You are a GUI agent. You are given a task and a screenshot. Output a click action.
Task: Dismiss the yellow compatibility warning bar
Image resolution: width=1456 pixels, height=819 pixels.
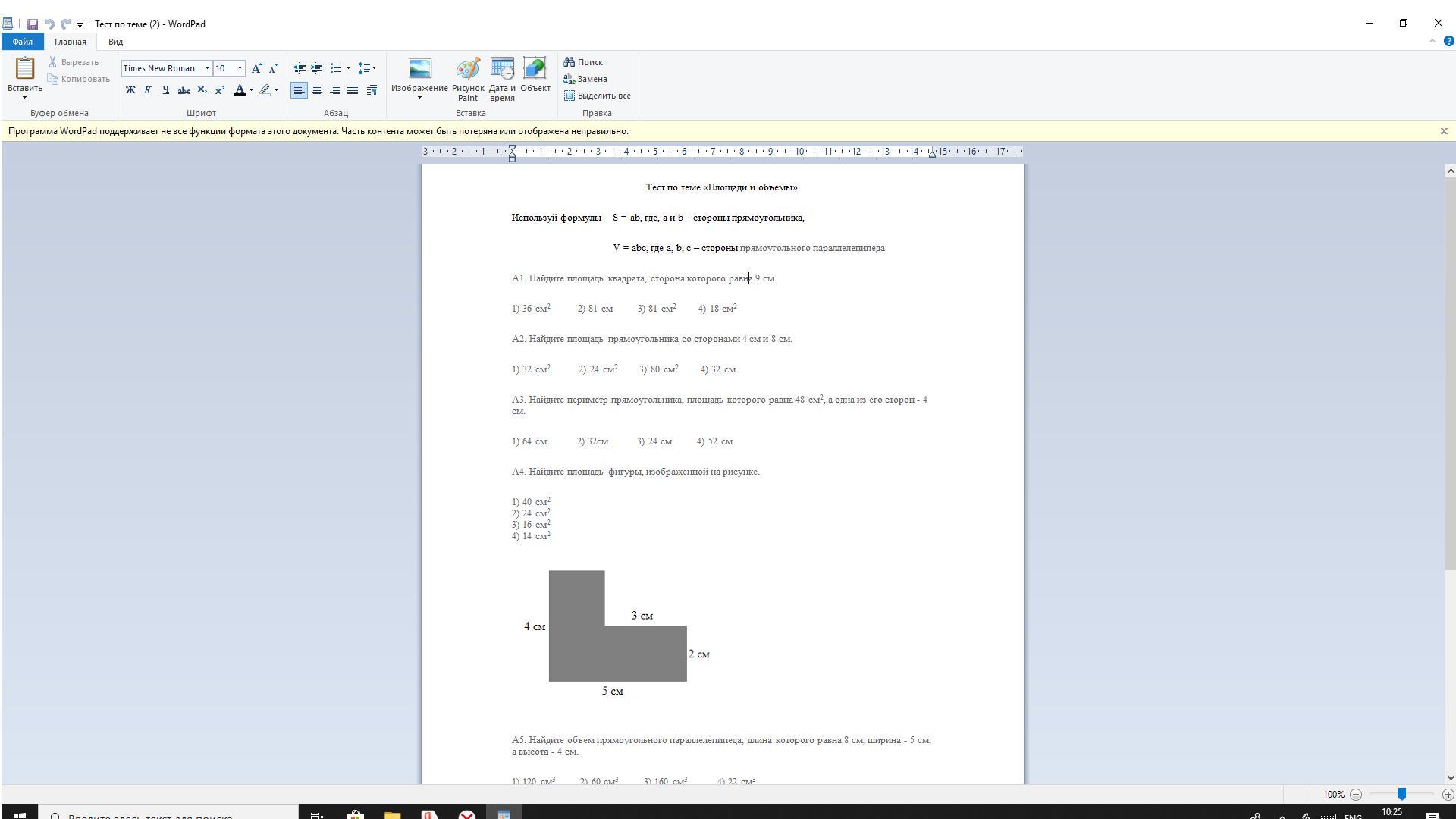(1444, 131)
